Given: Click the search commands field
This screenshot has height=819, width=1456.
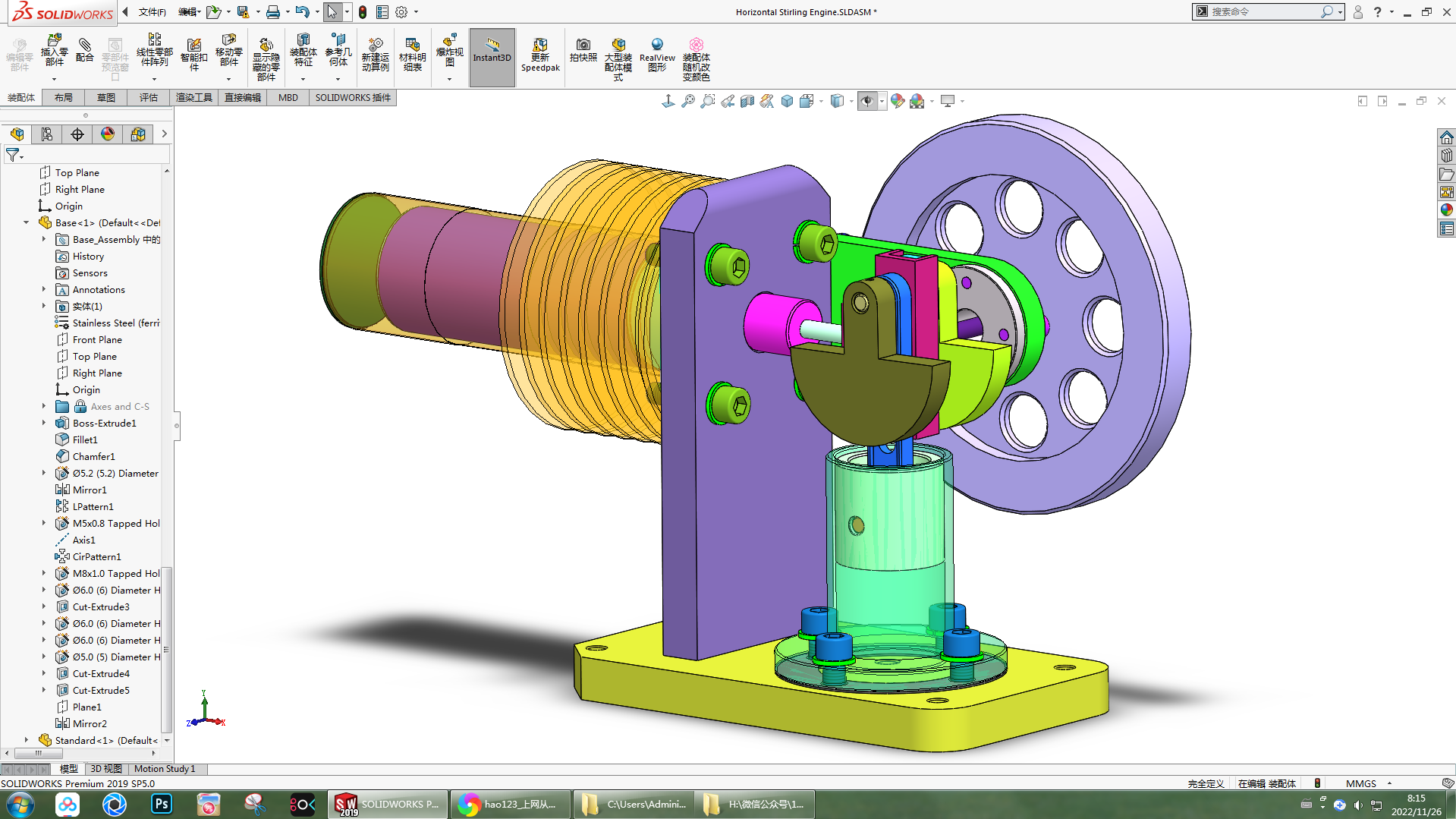Looking at the screenshot, I should [x=1264, y=12].
